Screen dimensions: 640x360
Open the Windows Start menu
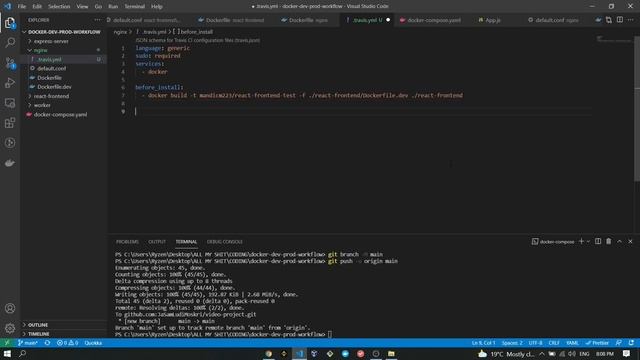point(7,353)
